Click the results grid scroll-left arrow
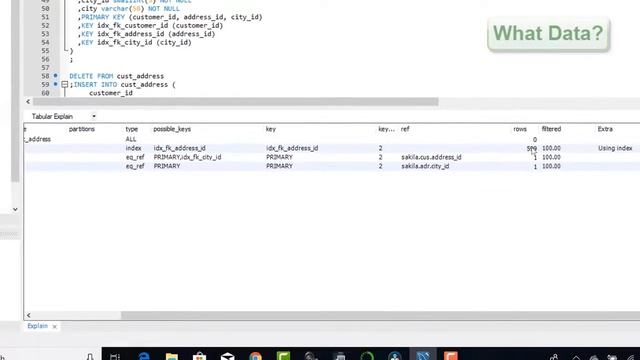The height and width of the screenshot is (360, 640). [28, 315]
